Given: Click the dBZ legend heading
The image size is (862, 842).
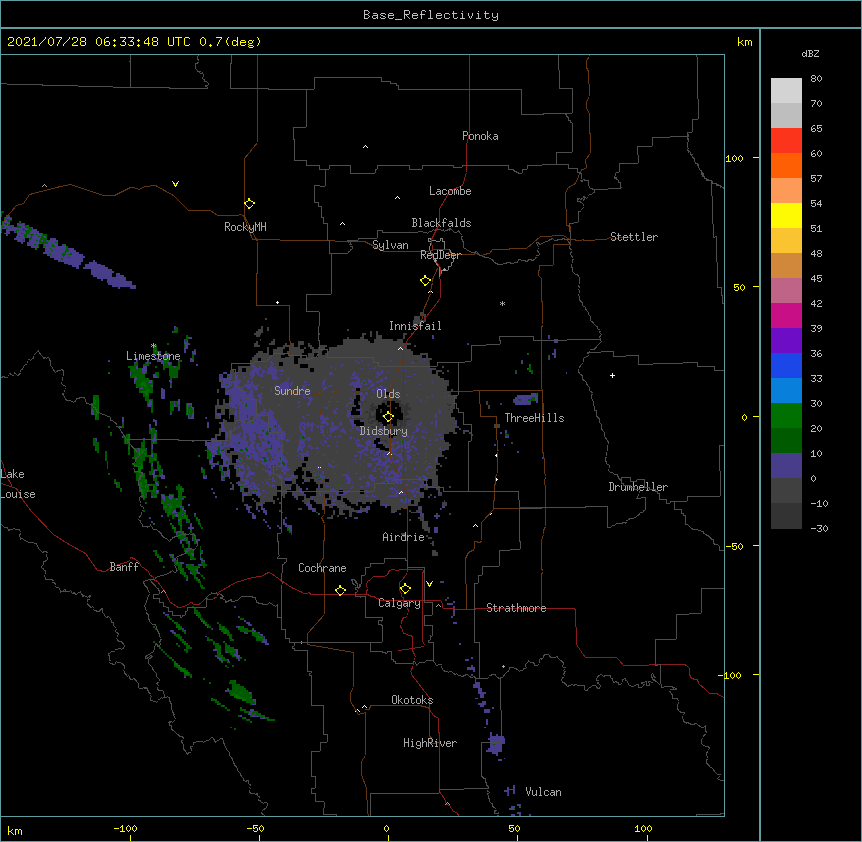Looking at the screenshot, I should pyautogui.click(x=810, y=53).
